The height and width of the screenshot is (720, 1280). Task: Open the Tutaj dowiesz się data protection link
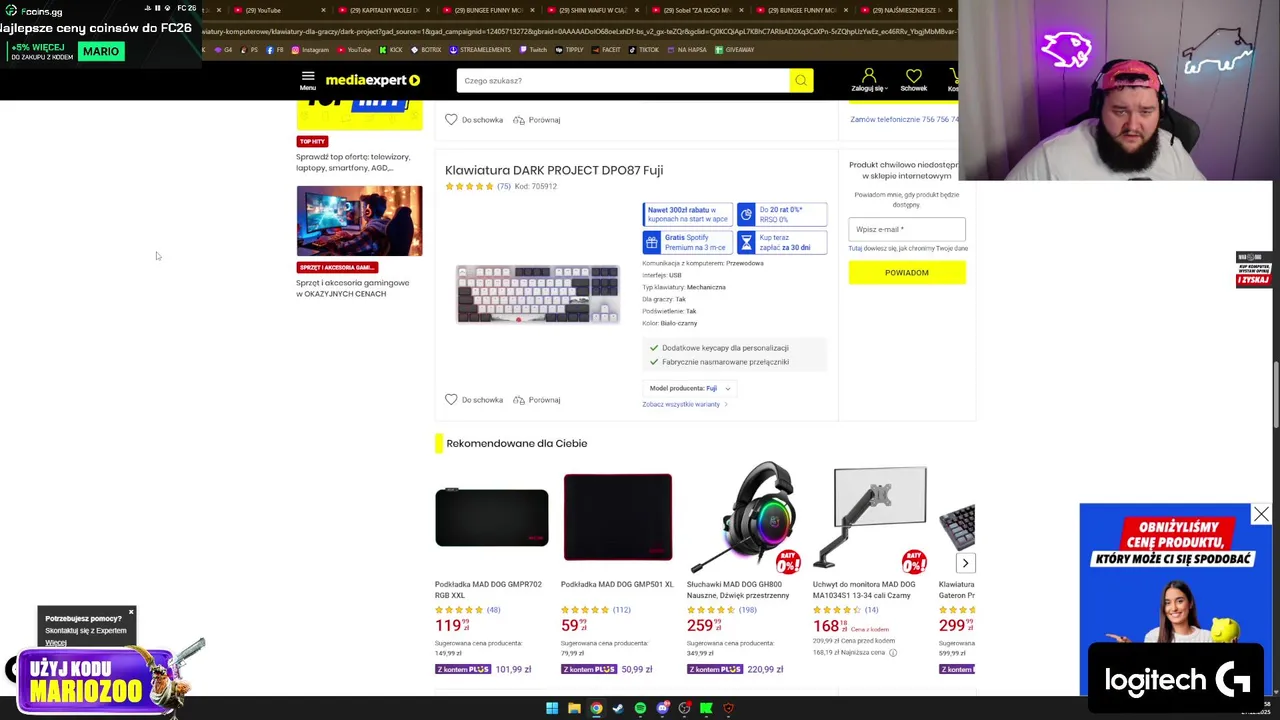908,248
